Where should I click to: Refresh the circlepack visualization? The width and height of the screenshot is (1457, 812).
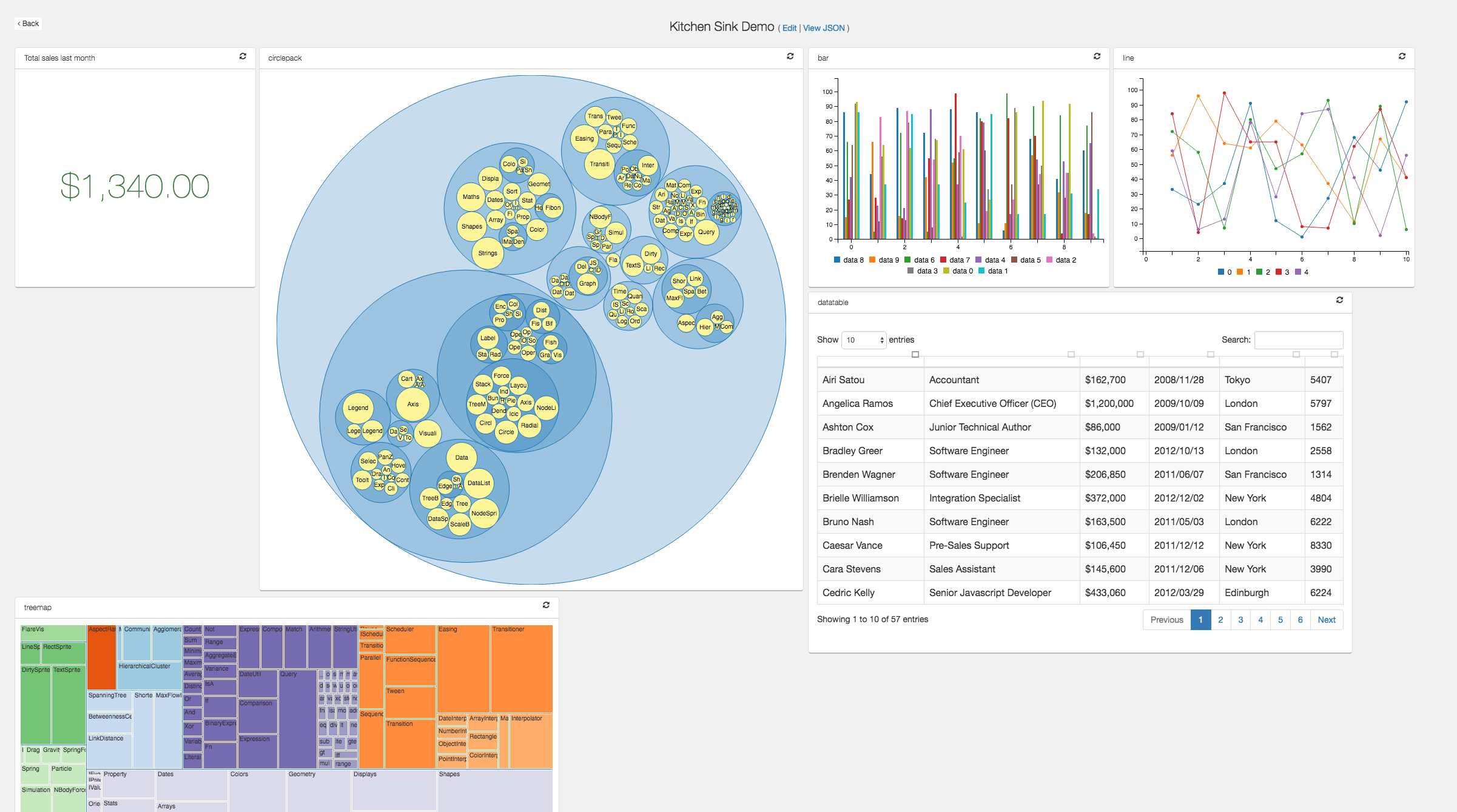point(790,57)
